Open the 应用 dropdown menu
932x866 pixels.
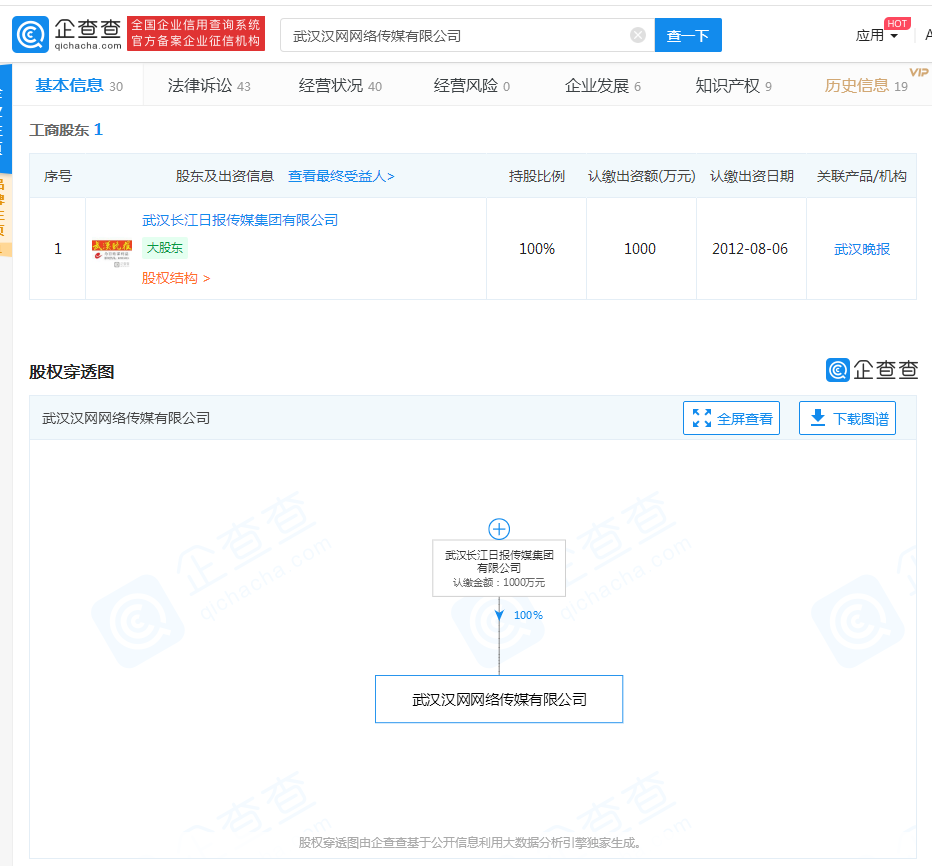(876, 36)
